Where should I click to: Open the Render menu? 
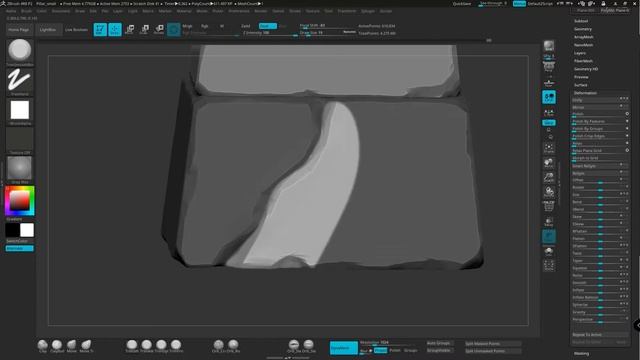point(261,11)
